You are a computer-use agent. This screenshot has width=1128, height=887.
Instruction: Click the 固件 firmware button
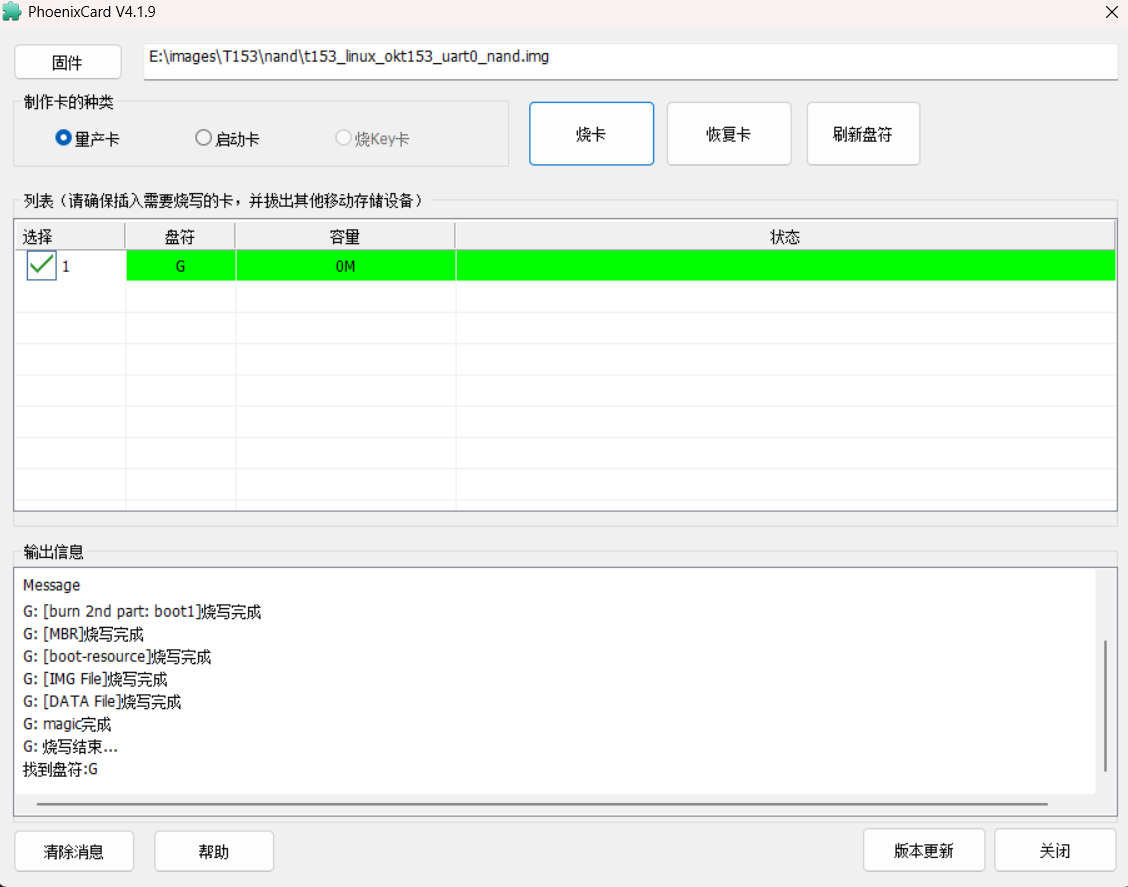tap(67, 62)
